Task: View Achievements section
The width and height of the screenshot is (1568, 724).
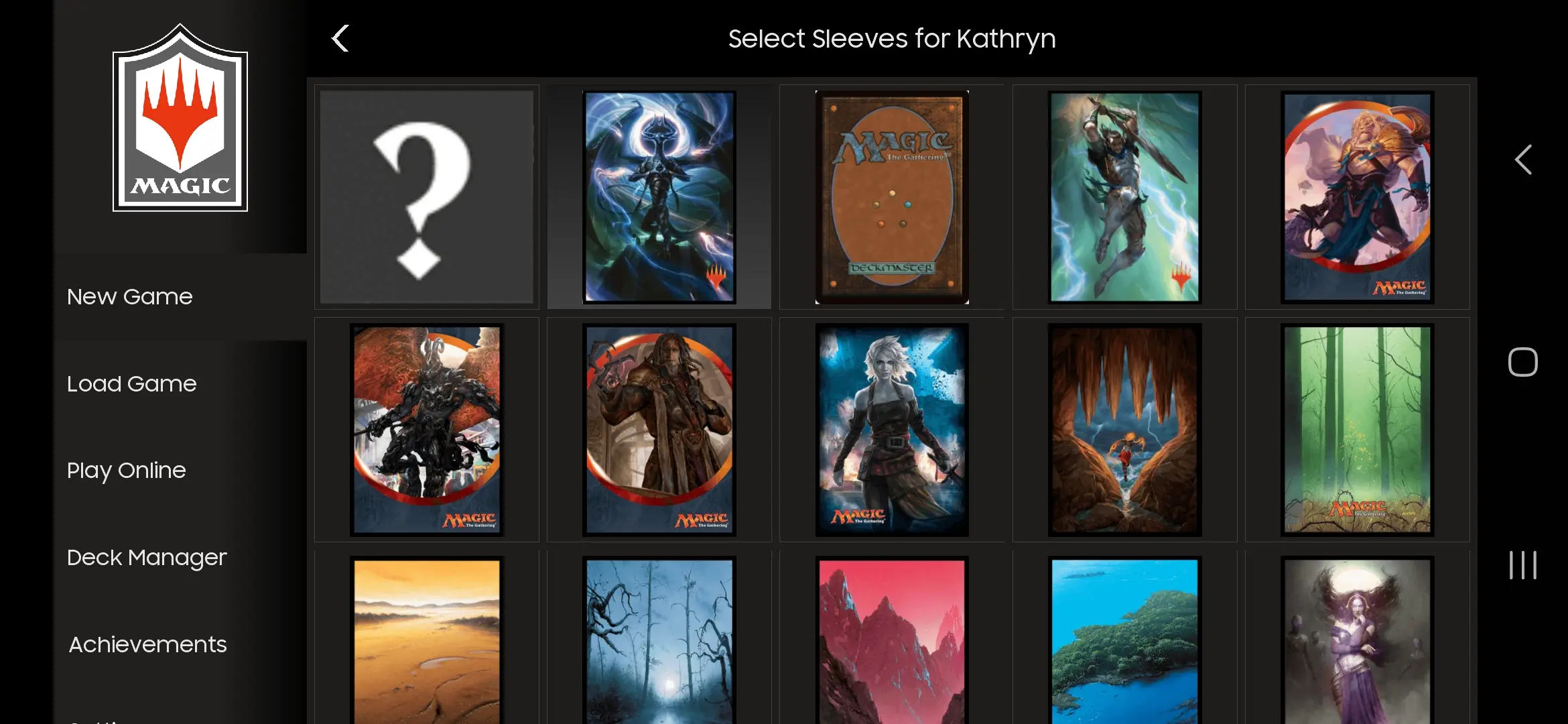Action: click(148, 644)
